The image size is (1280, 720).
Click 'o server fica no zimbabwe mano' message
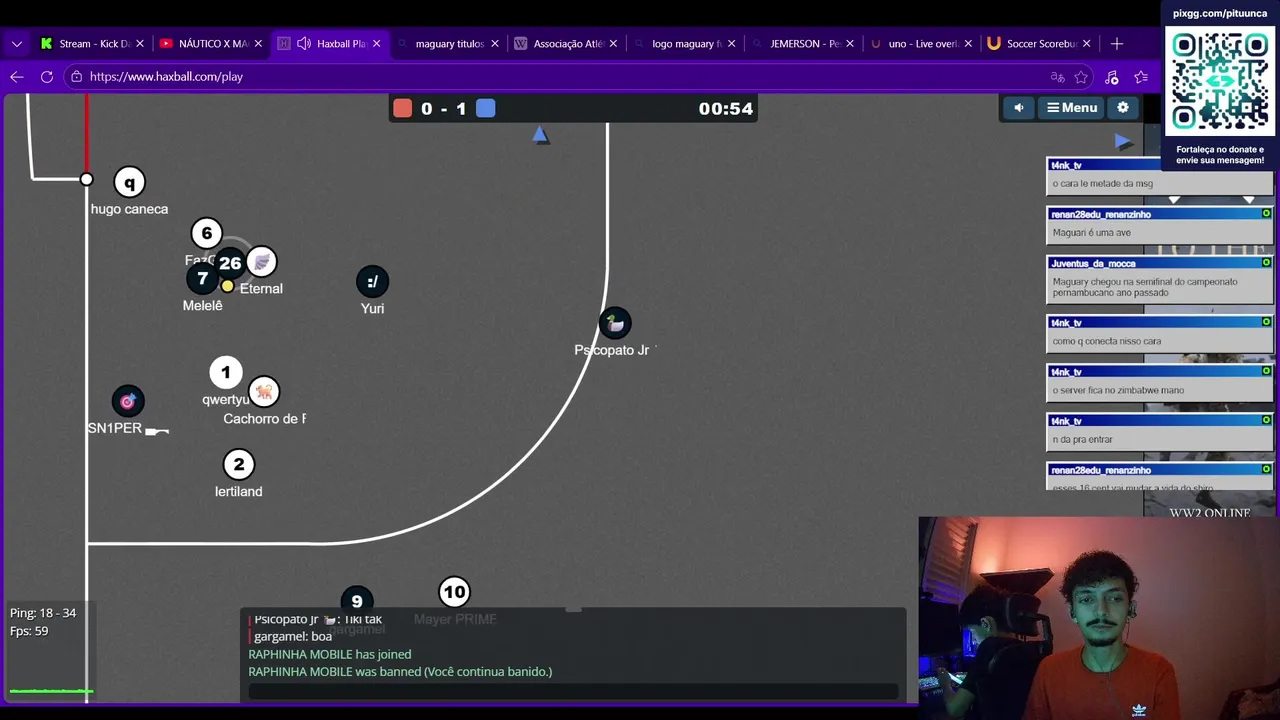pos(1160,383)
